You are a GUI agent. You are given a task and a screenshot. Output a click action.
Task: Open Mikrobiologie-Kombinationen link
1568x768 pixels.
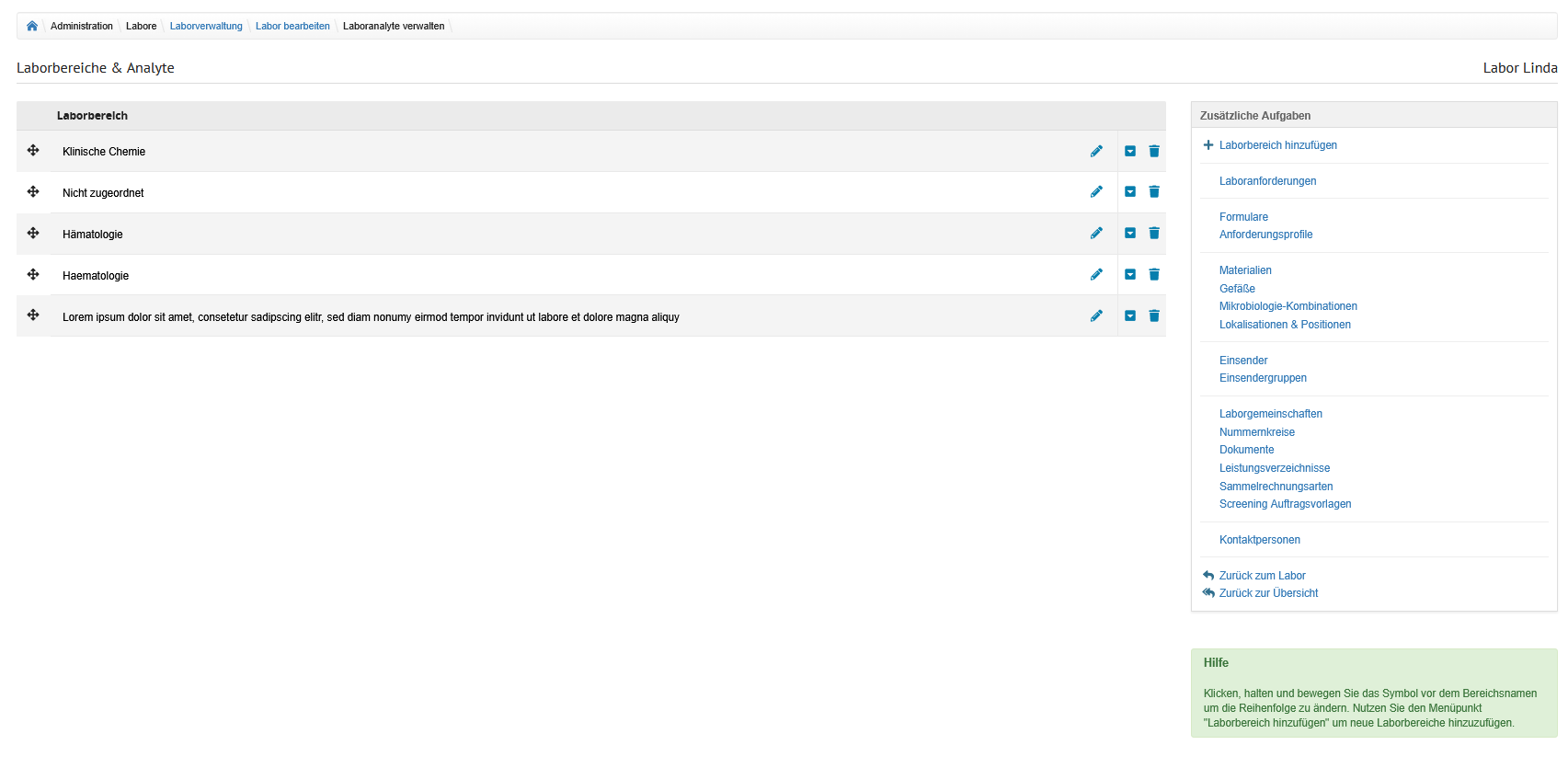point(1288,306)
